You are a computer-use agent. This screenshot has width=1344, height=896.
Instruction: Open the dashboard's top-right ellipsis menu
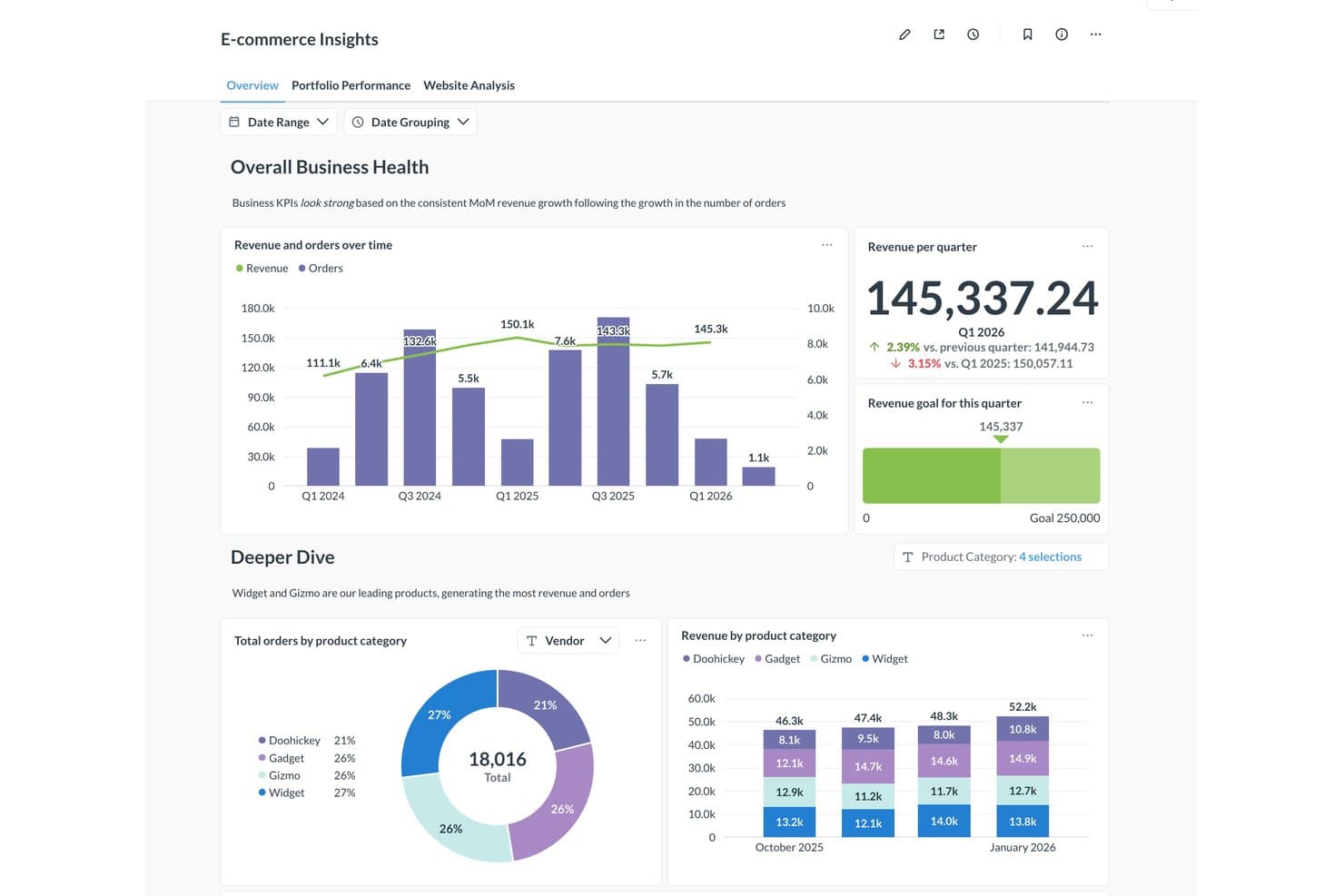[1096, 34]
